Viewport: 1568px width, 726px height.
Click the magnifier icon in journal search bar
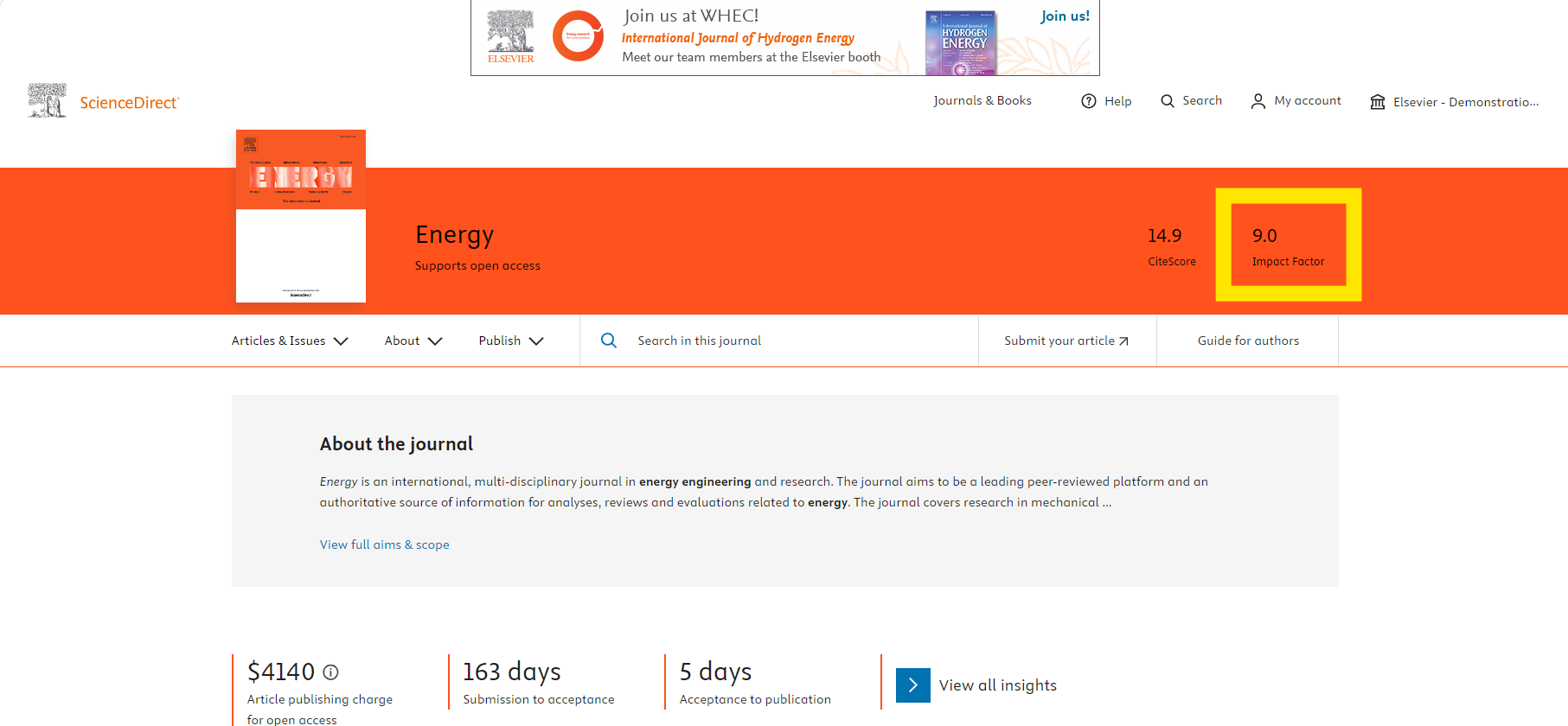click(609, 341)
